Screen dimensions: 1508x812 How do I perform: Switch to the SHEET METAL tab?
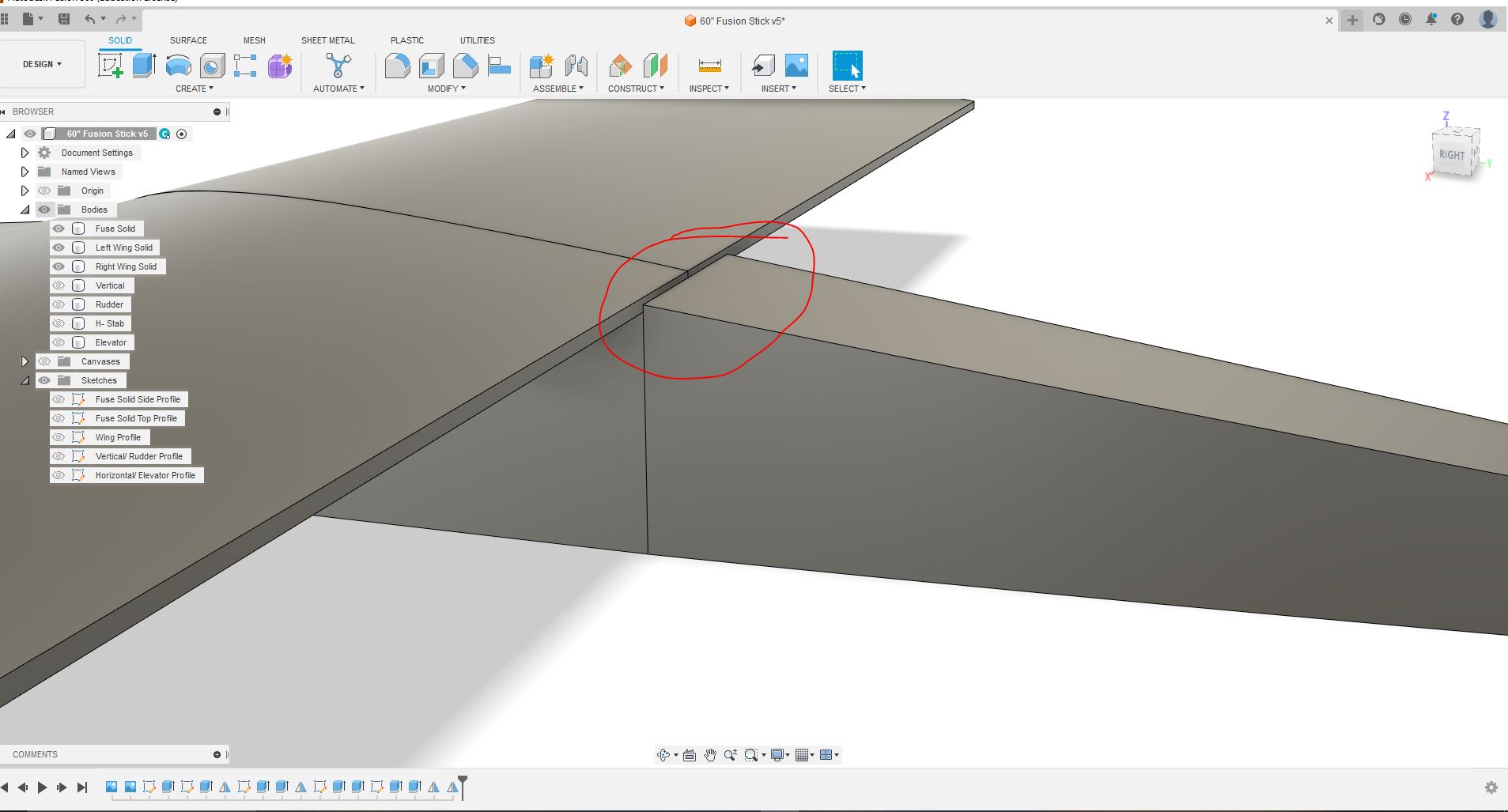pos(327,40)
